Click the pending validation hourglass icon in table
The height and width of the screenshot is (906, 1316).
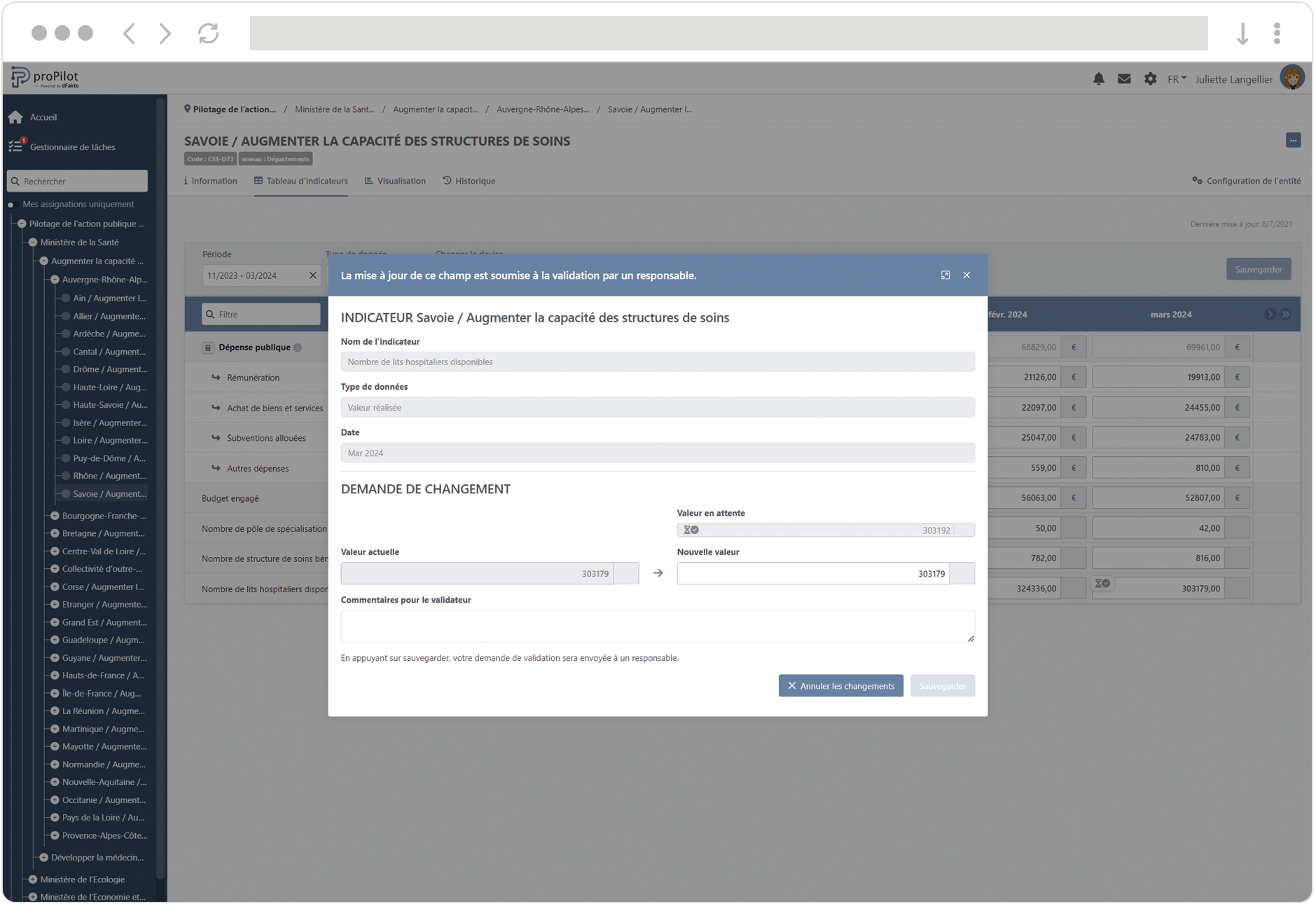click(1102, 584)
